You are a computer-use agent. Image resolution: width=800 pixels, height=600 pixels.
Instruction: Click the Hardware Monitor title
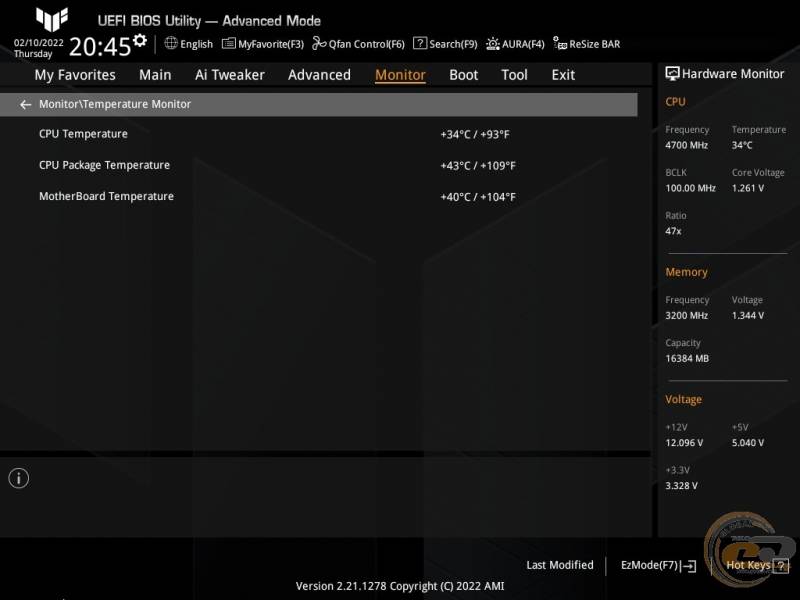click(733, 74)
